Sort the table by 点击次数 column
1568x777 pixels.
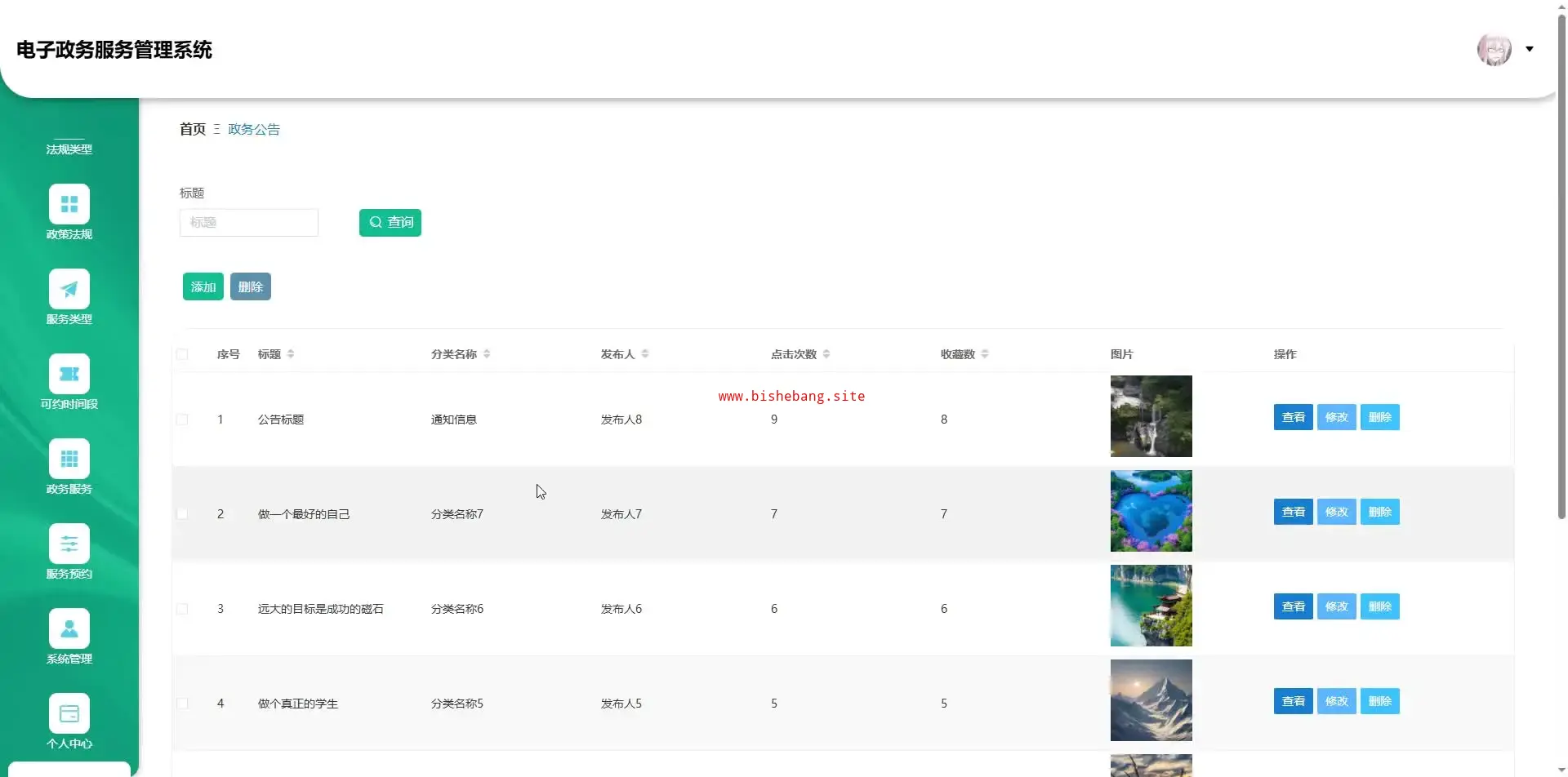(x=826, y=354)
